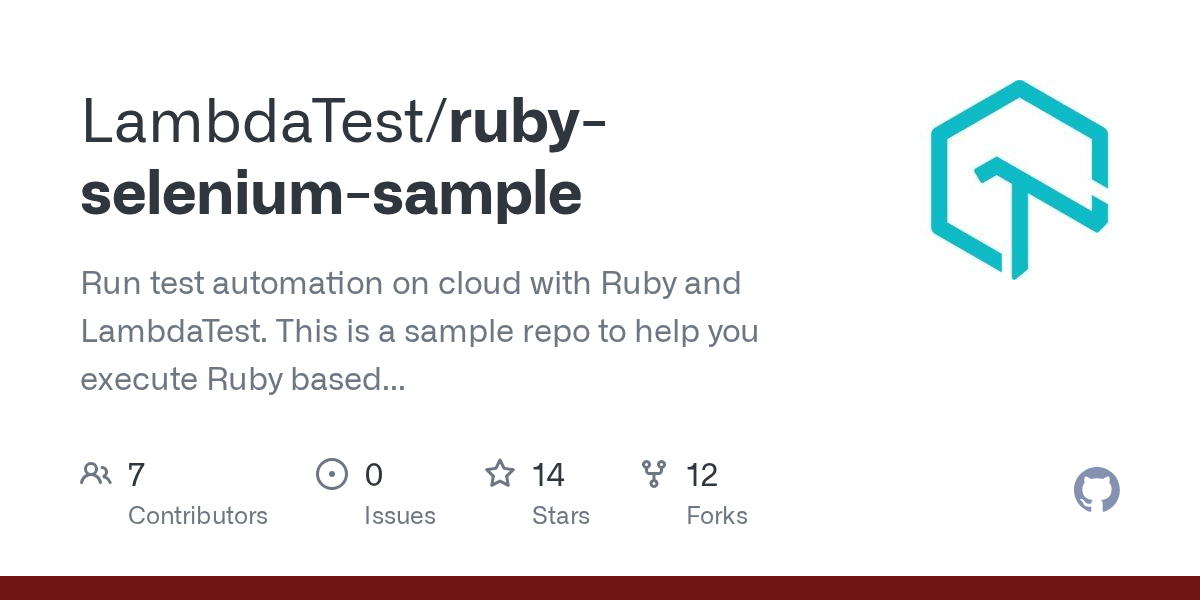Click the issues circle-dot icon
The width and height of the screenshot is (1200, 600).
click(x=331, y=474)
